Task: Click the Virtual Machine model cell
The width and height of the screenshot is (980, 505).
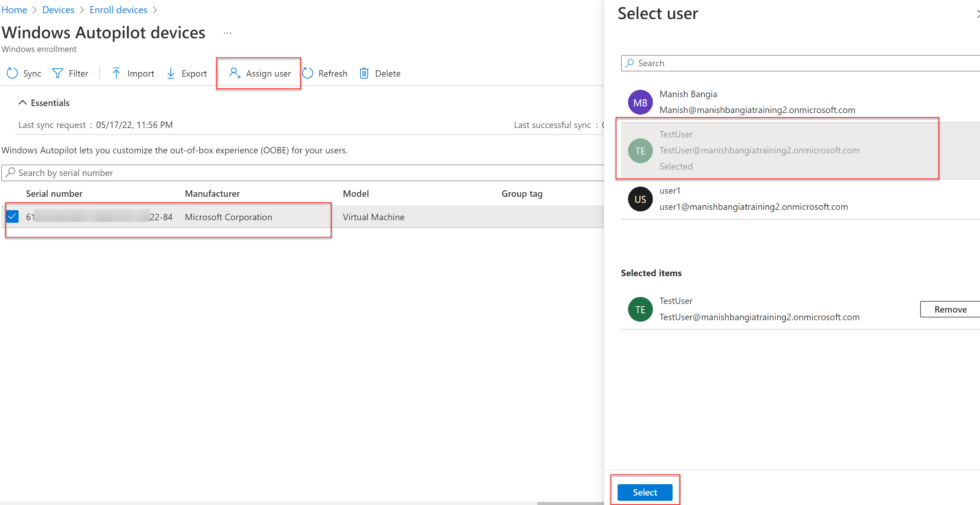Action: click(373, 217)
